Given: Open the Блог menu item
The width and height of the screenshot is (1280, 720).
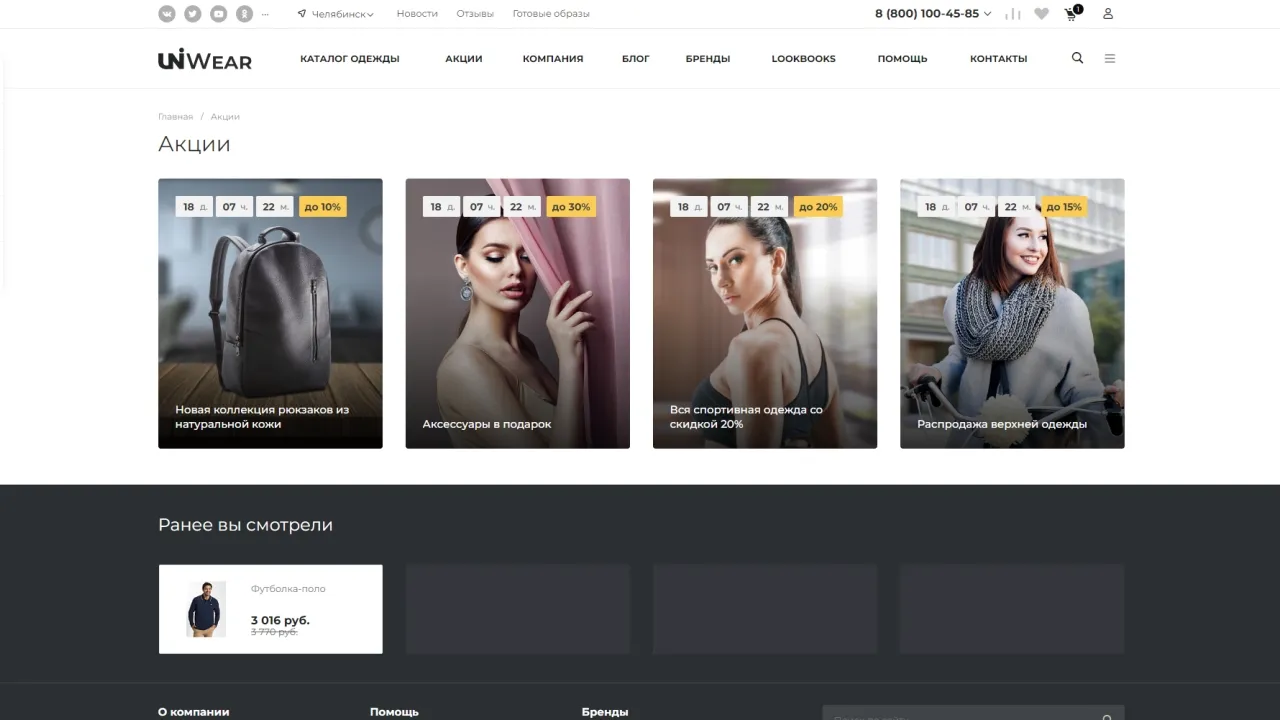Looking at the screenshot, I should (x=636, y=59).
